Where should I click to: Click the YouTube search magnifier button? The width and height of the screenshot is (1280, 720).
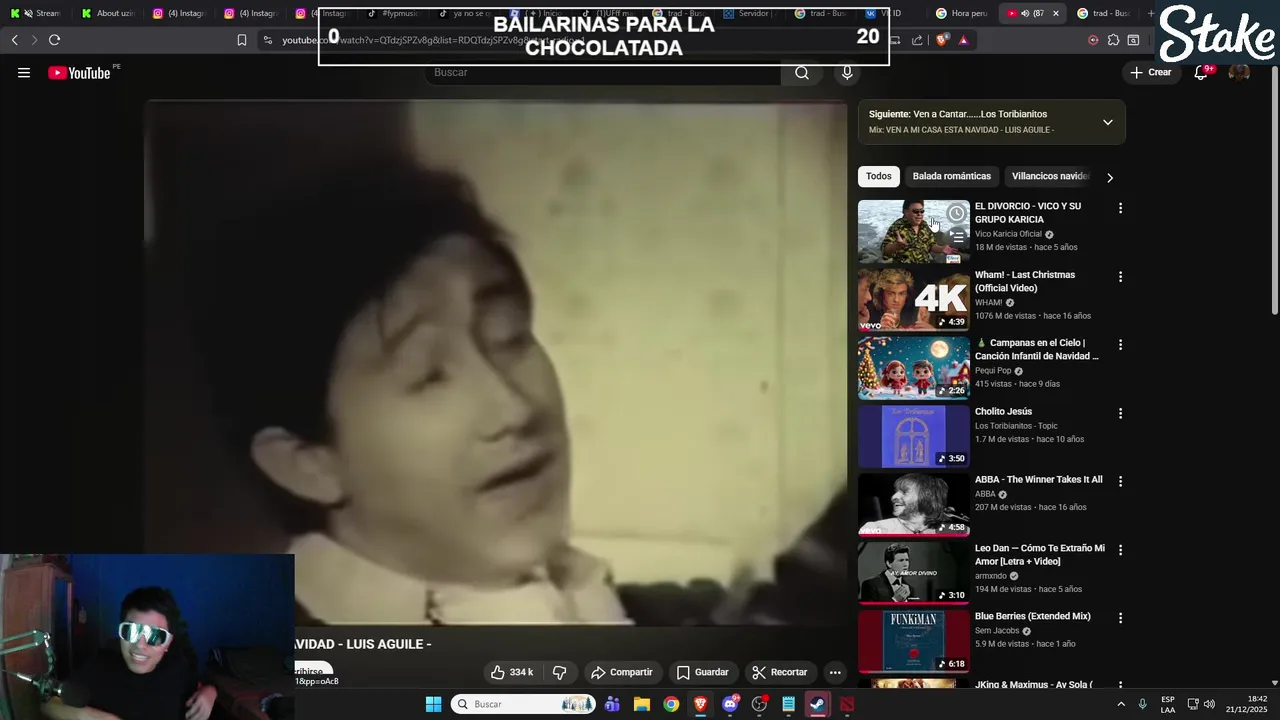pyautogui.click(x=802, y=72)
